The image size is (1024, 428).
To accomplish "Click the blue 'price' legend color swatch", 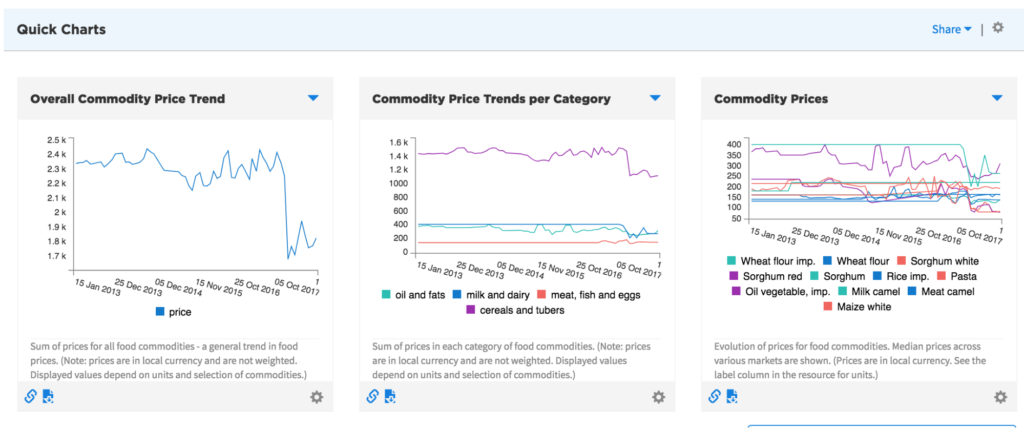I will tap(161, 312).
